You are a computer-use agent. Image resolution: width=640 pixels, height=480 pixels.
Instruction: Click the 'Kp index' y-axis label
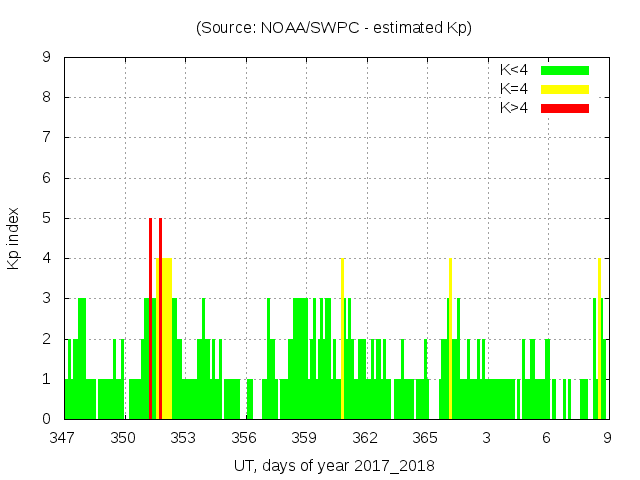click(14, 238)
